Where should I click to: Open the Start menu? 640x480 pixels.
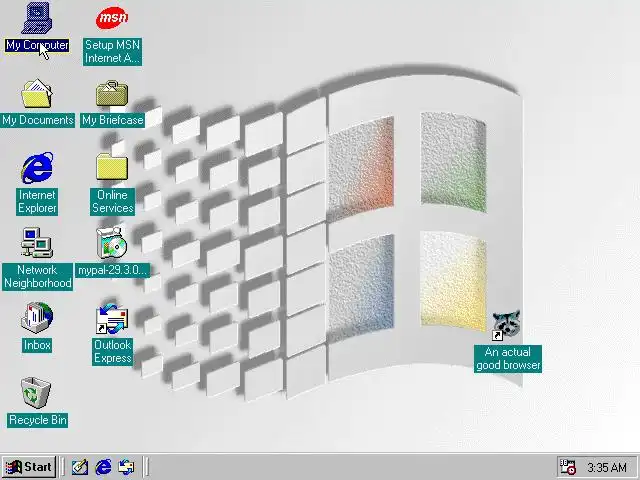tap(29, 467)
